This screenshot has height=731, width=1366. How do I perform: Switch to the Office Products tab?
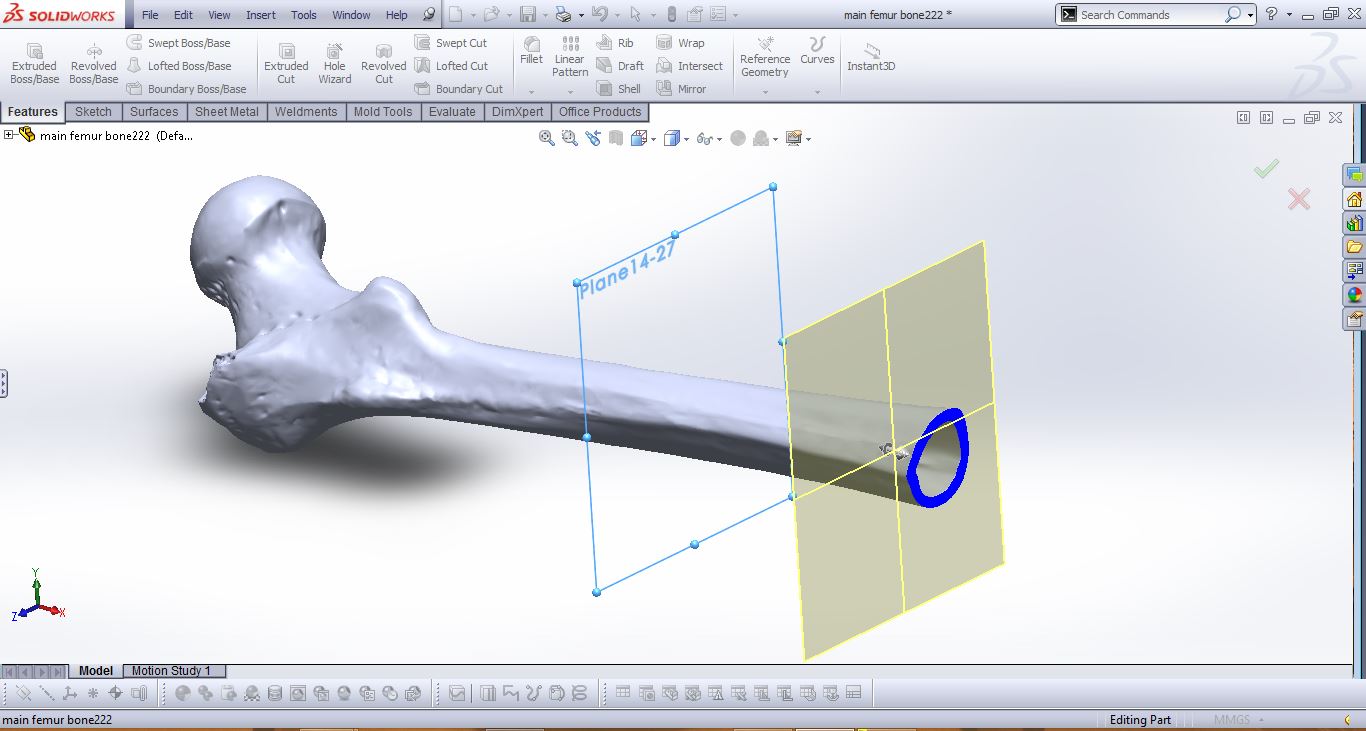600,112
